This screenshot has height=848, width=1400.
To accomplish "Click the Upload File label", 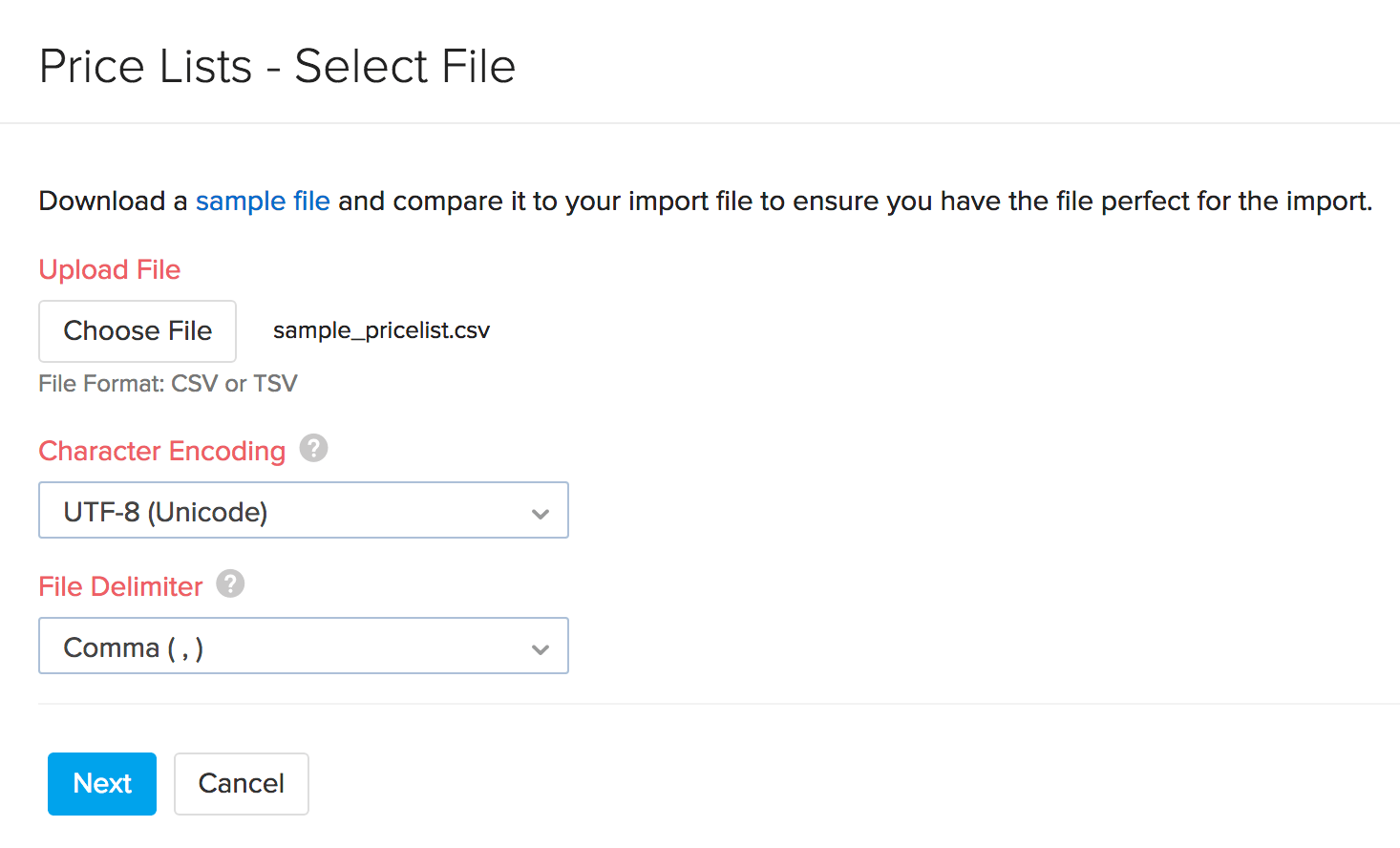I will point(109,269).
